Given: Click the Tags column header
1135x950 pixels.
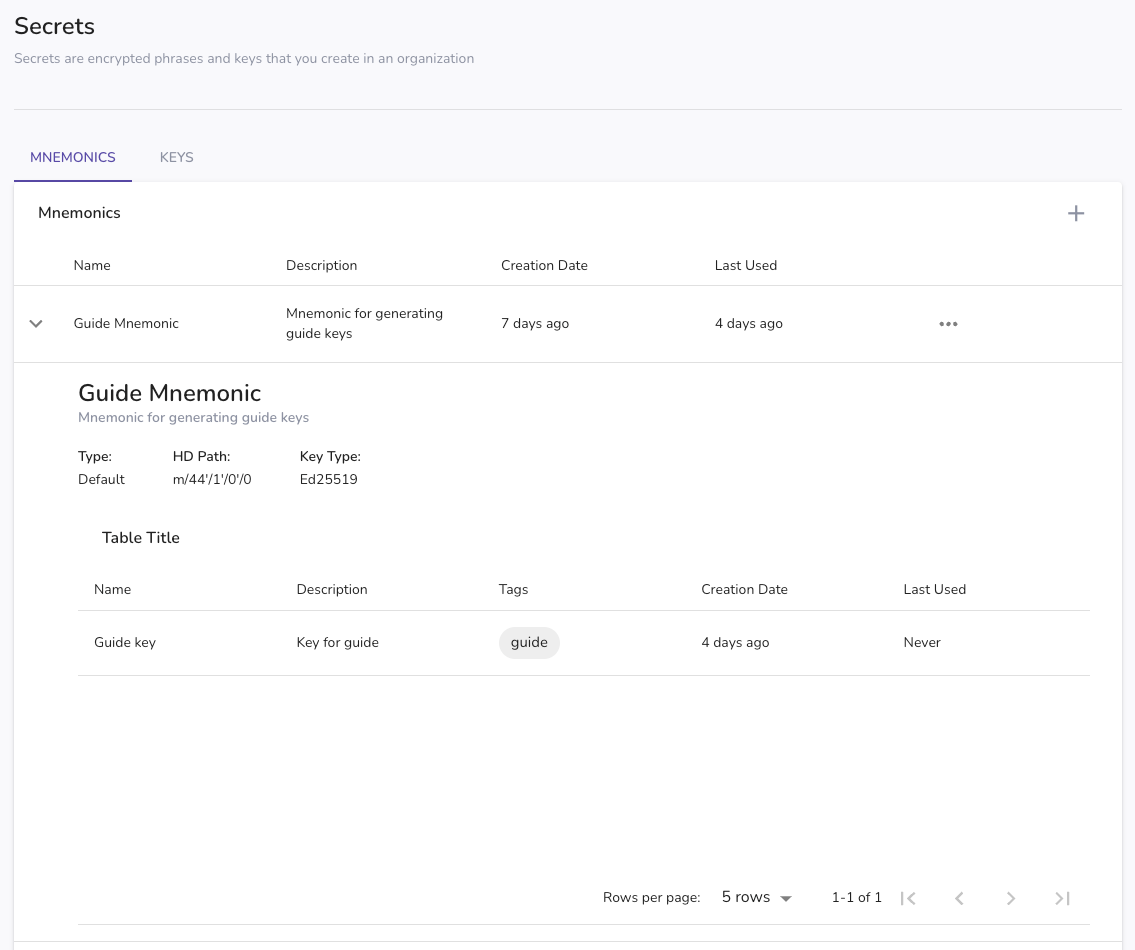Looking at the screenshot, I should point(513,589).
